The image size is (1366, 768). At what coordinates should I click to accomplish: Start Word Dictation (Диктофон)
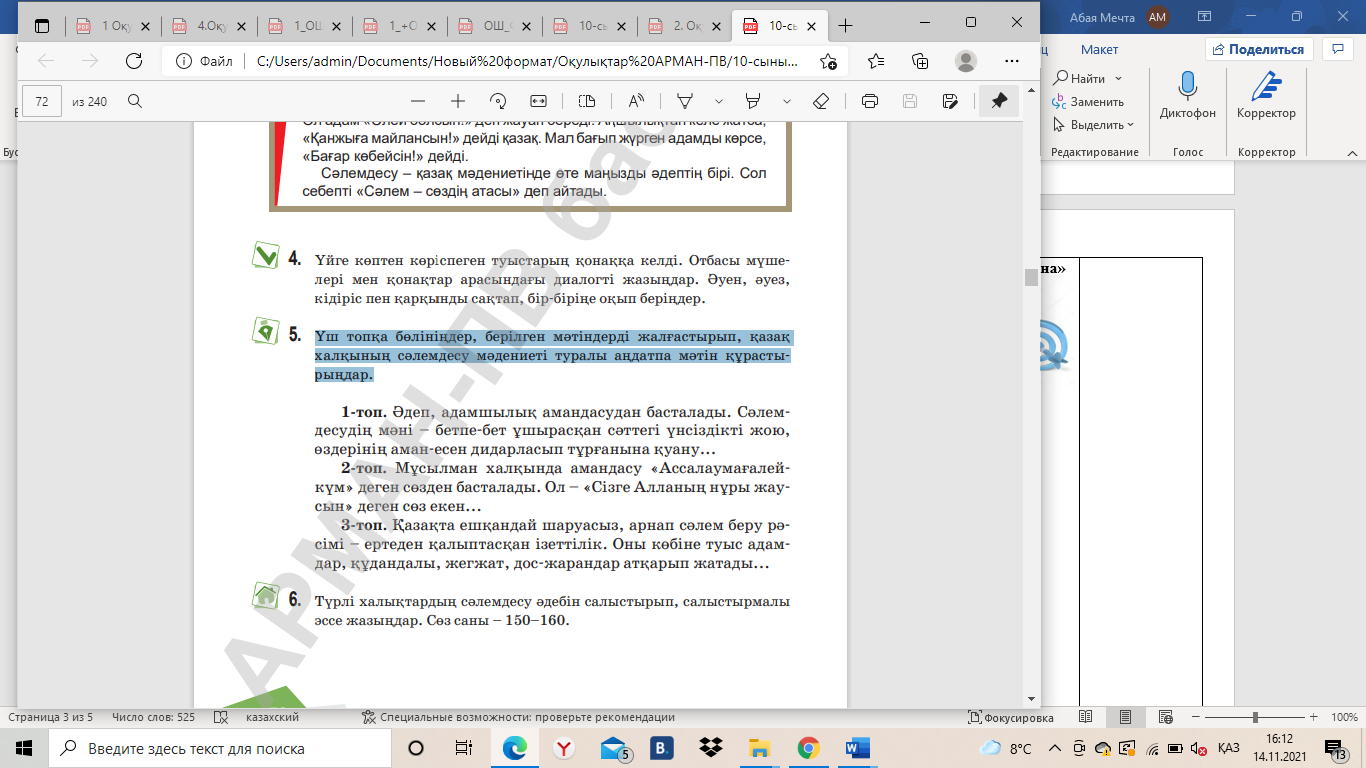1188,96
